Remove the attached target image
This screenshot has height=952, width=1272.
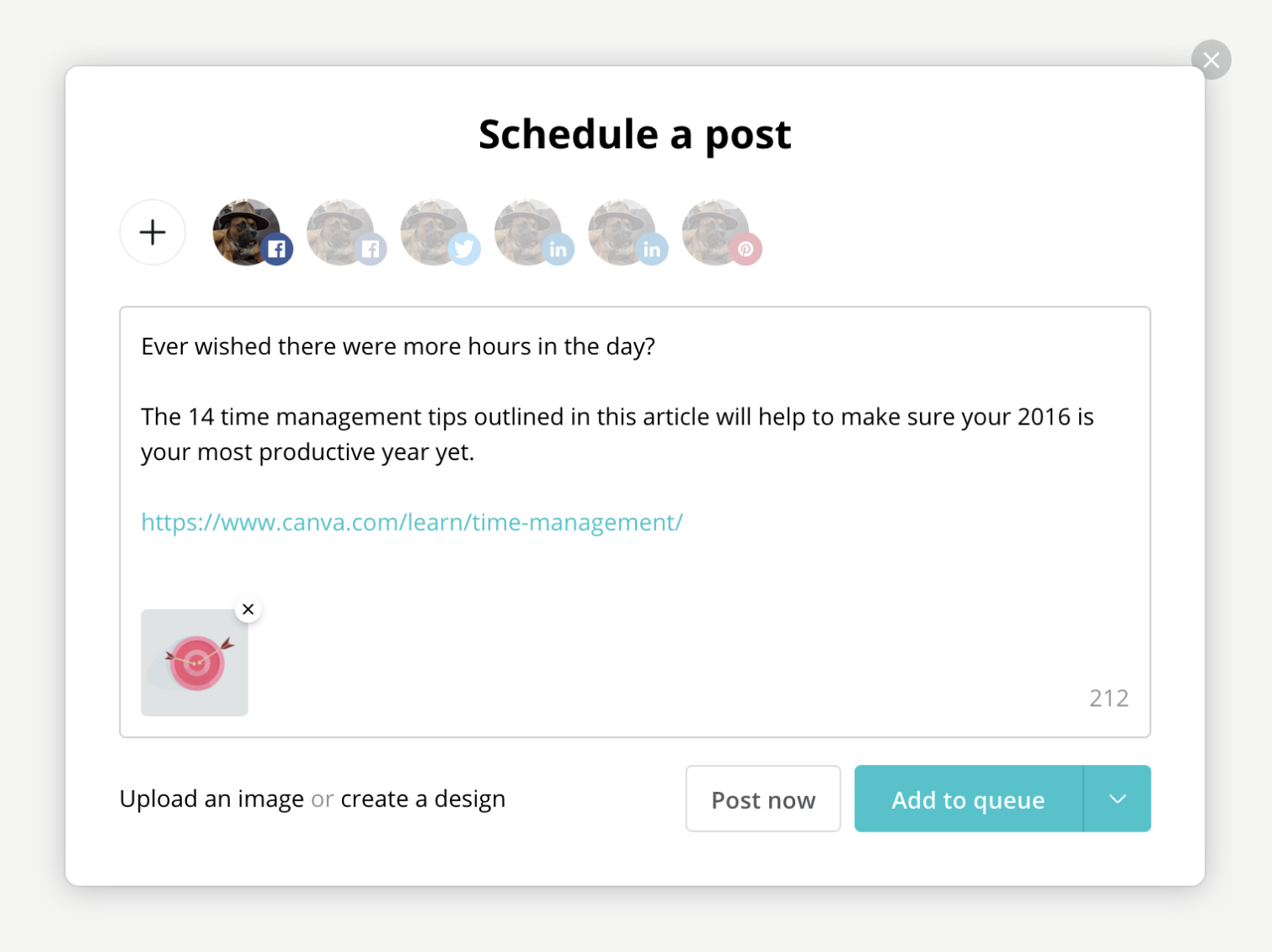(248, 609)
